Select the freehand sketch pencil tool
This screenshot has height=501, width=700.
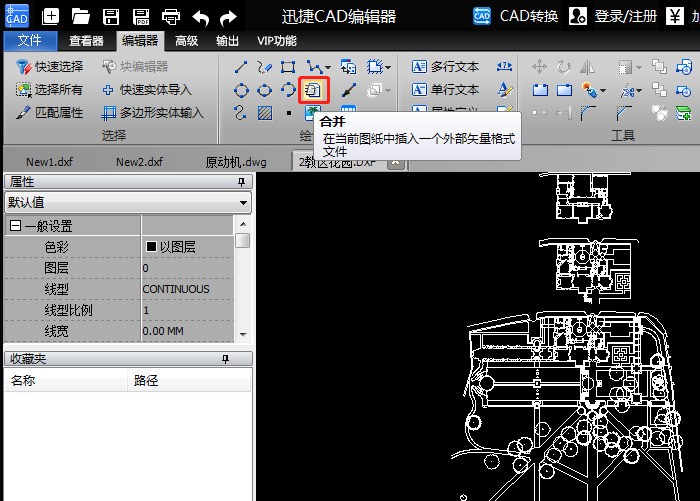264,67
